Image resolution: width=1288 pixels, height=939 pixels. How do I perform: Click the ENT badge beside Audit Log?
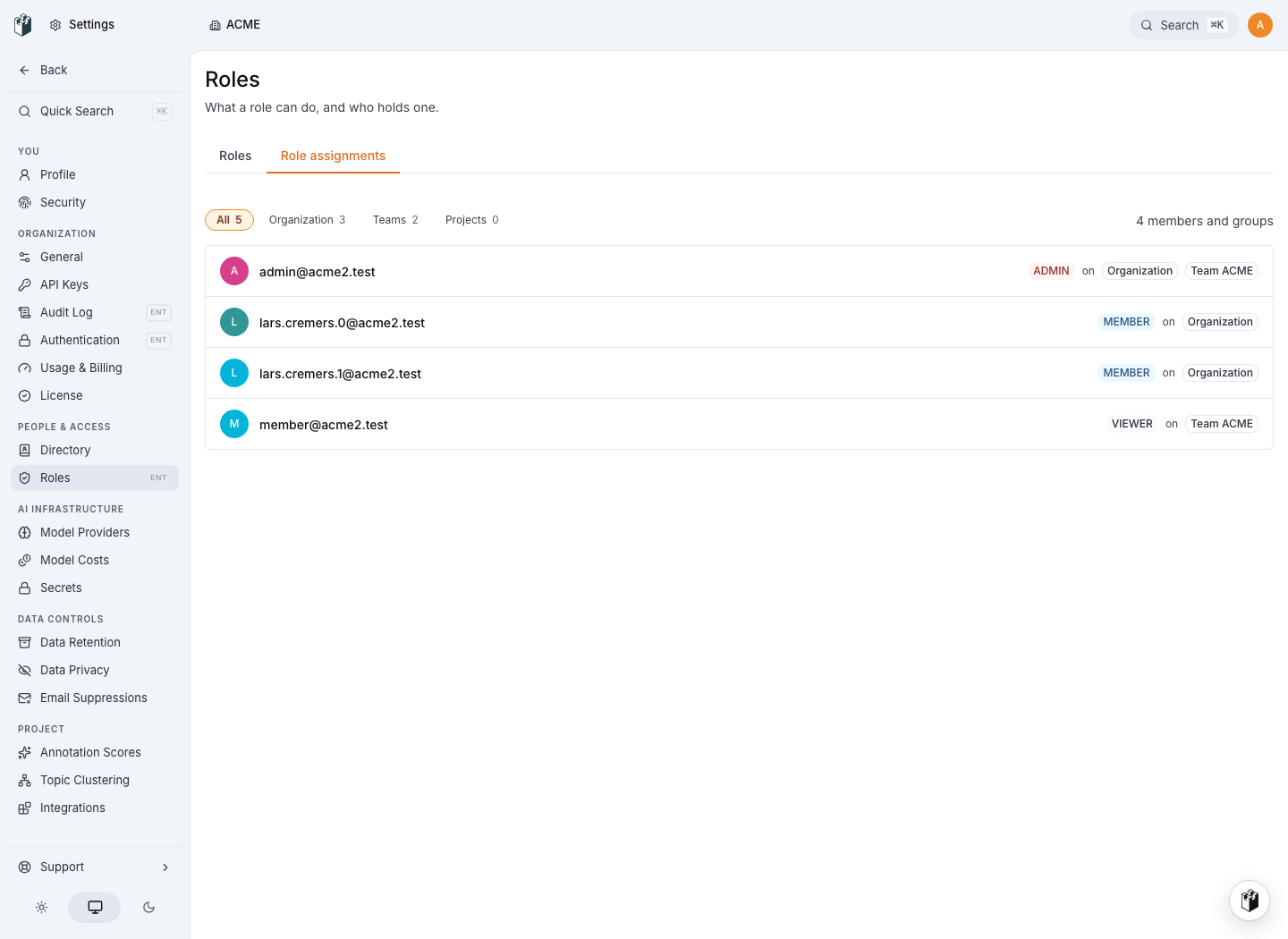tap(158, 313)
